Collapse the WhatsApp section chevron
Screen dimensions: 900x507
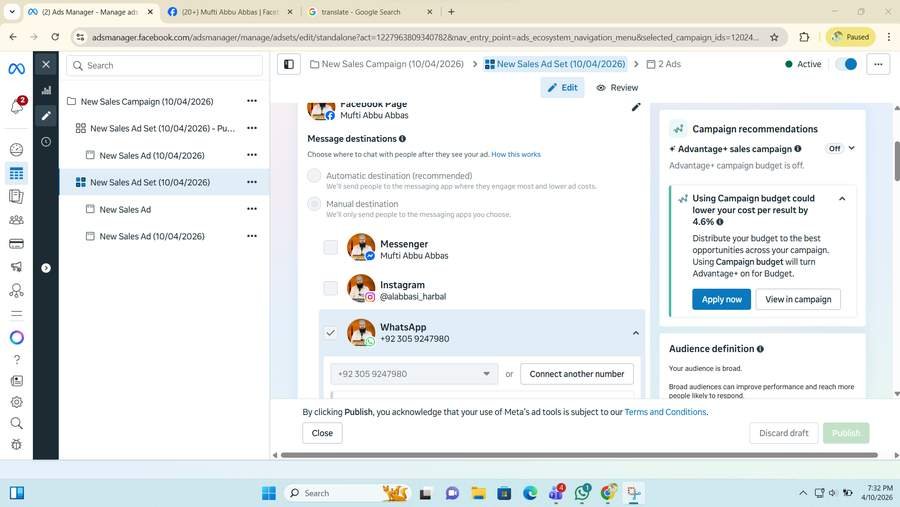635,333
